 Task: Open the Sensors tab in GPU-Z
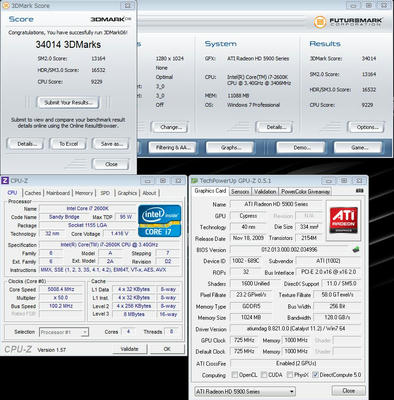click(x=240, y=192)
